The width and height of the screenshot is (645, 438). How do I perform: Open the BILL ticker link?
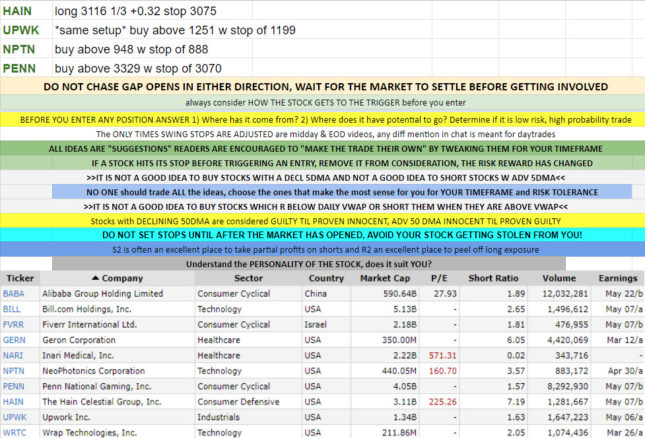coord(12,309)
